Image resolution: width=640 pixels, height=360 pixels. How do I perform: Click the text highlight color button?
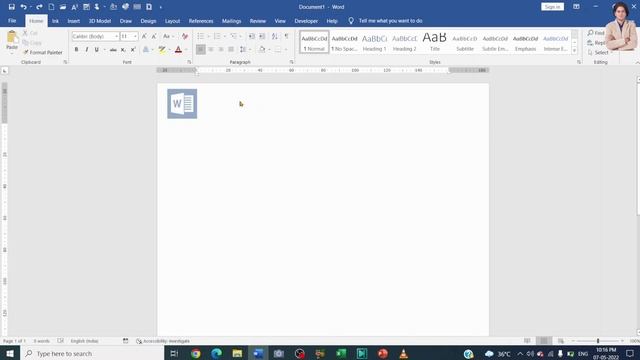tap(162, 50)
